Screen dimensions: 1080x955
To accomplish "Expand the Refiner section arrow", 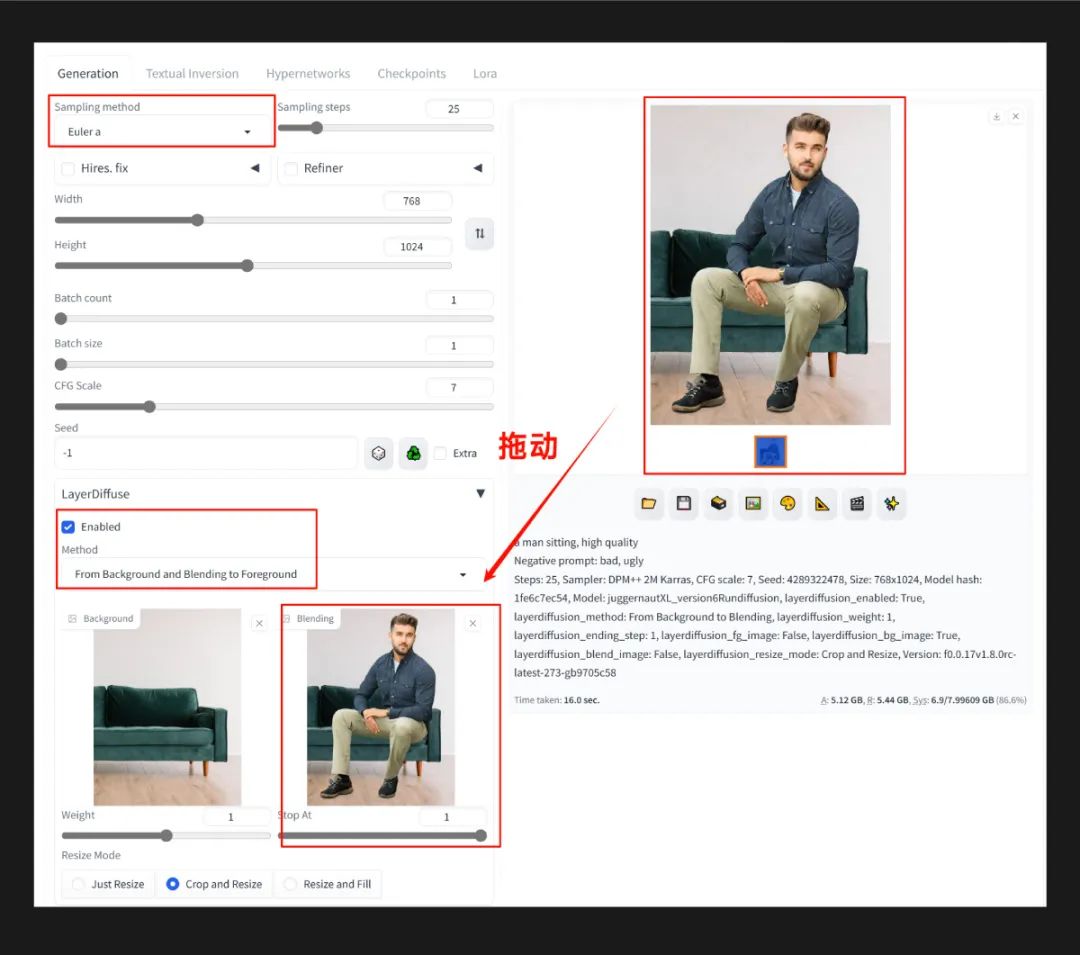I will [478, 168].
